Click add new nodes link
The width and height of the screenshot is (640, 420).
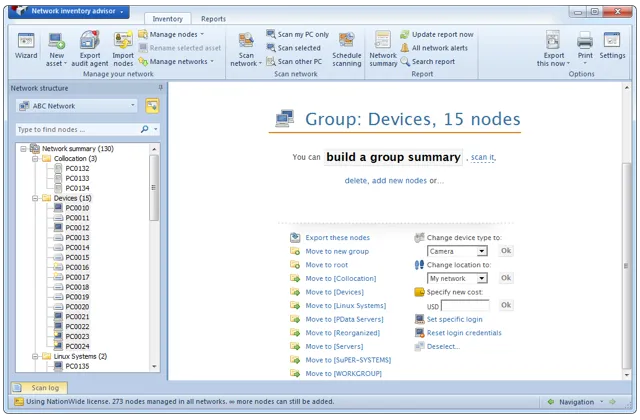click(x=399, y=180)
